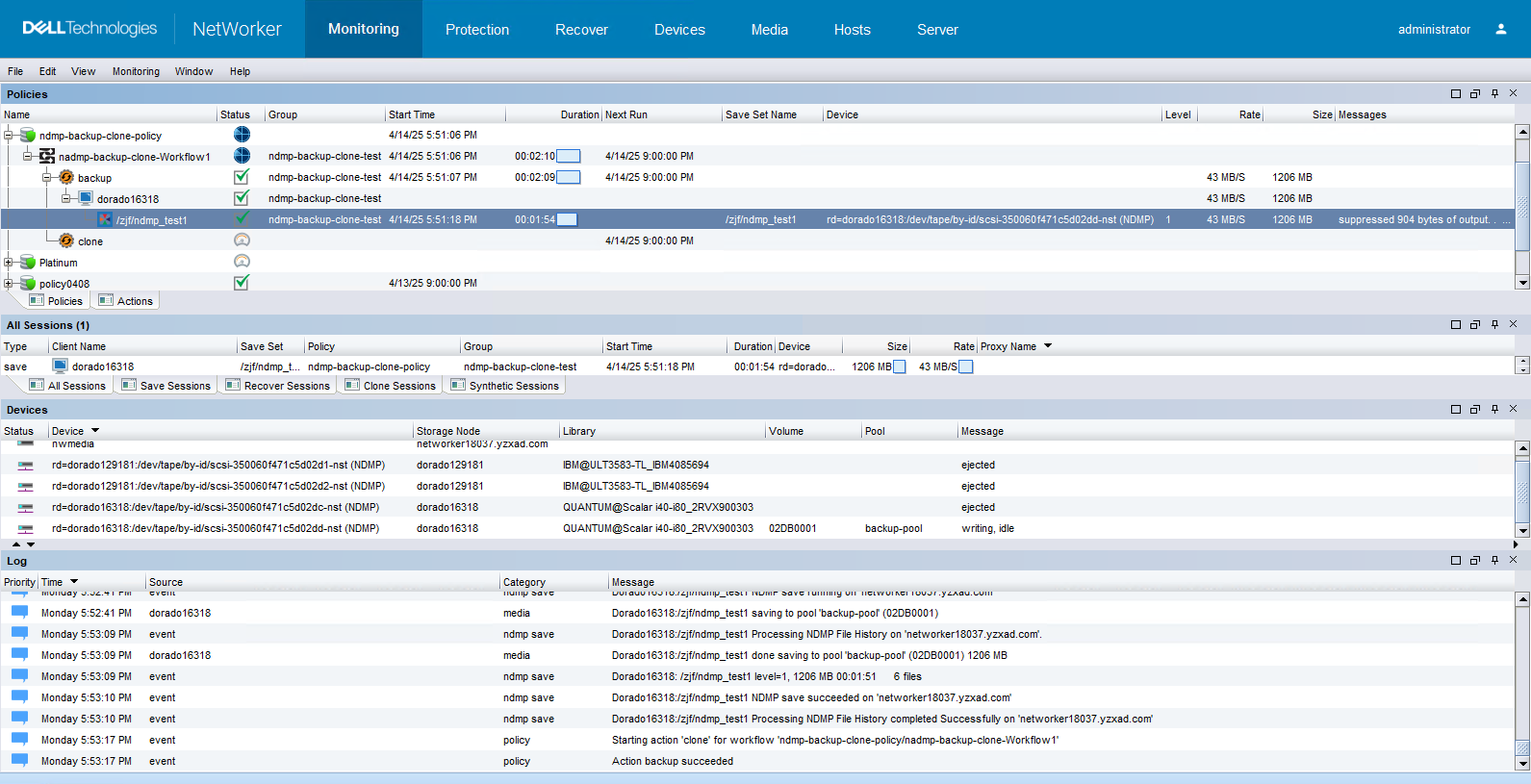This screenshot has width=1531, height=784.
Task: Pin the Policies panel
Action: tap(1494, 93)
